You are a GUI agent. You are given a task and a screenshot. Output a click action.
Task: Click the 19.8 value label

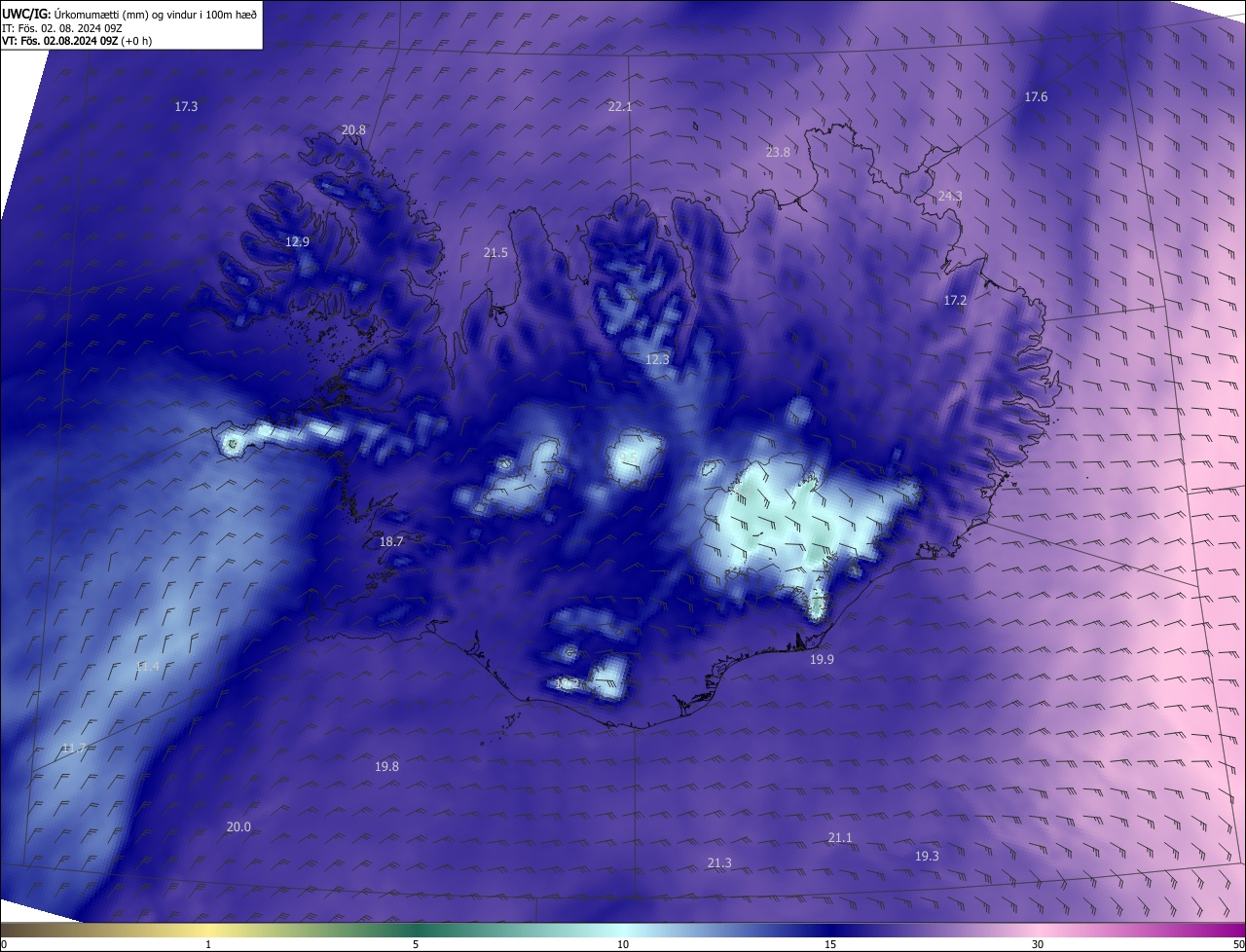coord(386,766)
